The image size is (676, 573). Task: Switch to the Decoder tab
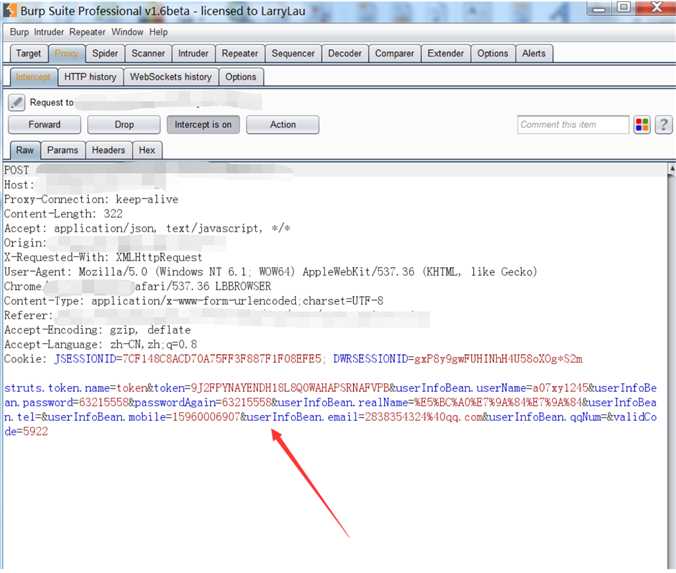(345, 53)
